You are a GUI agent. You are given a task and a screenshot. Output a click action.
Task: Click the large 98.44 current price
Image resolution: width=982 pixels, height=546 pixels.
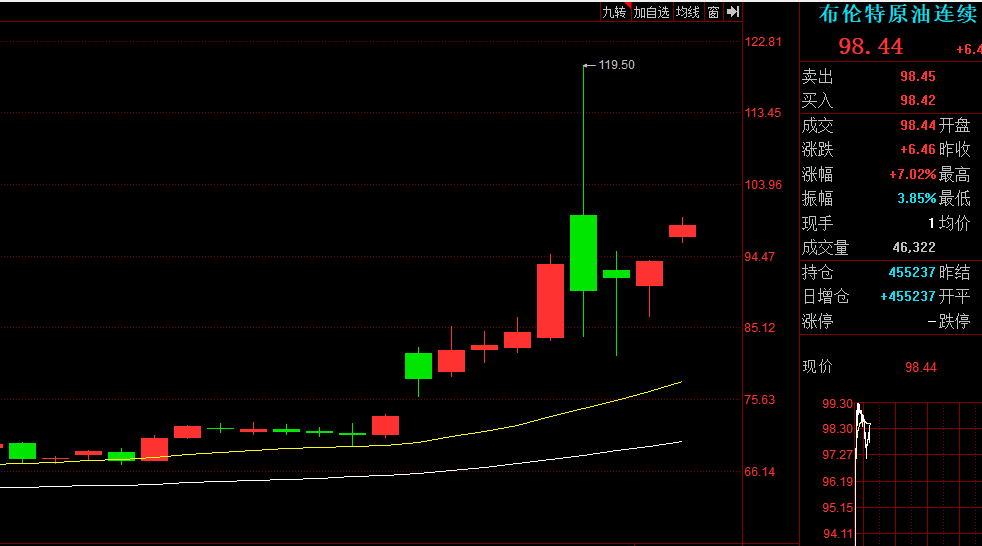pos(871,46)
